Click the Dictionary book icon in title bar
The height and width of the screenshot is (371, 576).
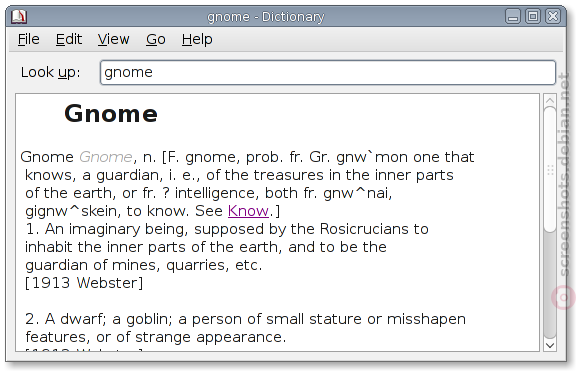[19, 17]
